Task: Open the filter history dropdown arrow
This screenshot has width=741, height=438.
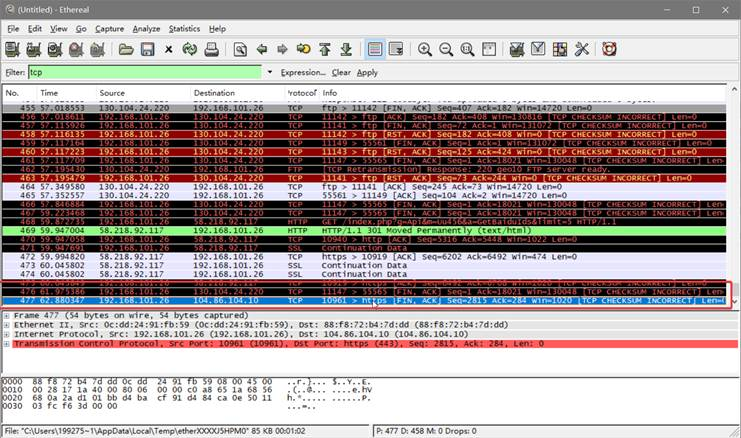Action: pos(269,72)
